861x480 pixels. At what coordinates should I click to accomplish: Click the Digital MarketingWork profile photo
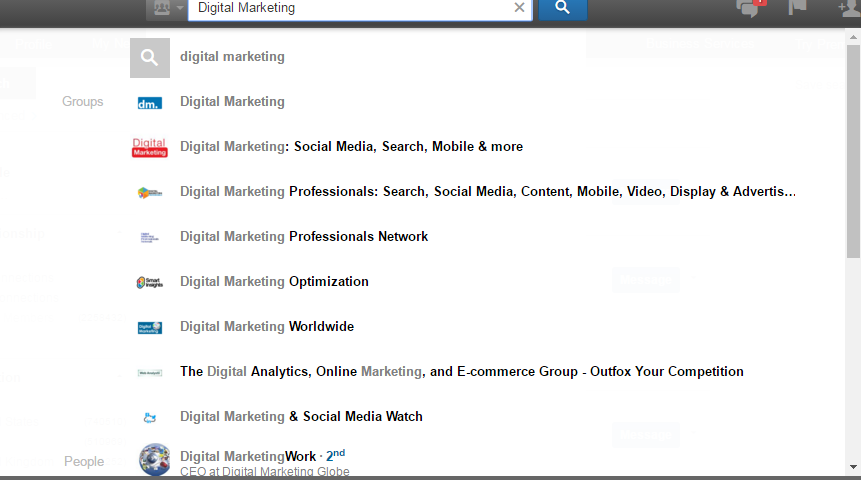click(x=154, y=460)
